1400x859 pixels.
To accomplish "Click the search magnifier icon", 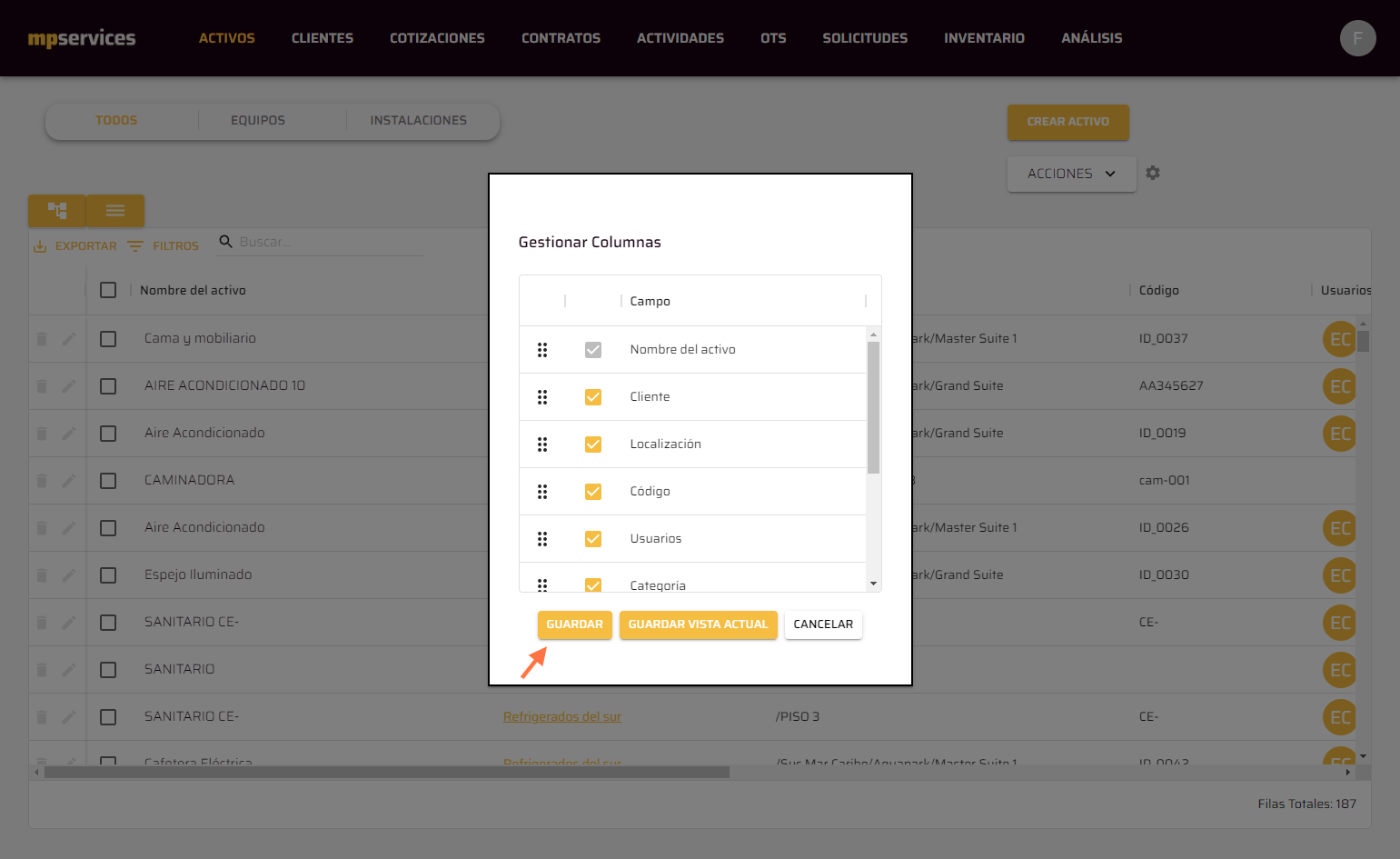I will click(x=226, y=242).
